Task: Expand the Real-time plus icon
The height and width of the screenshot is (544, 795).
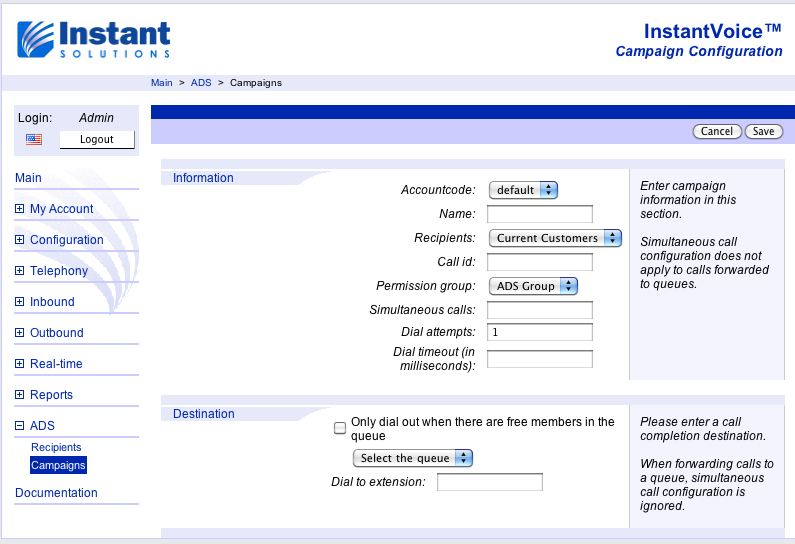Action: [x=20, y=364]
